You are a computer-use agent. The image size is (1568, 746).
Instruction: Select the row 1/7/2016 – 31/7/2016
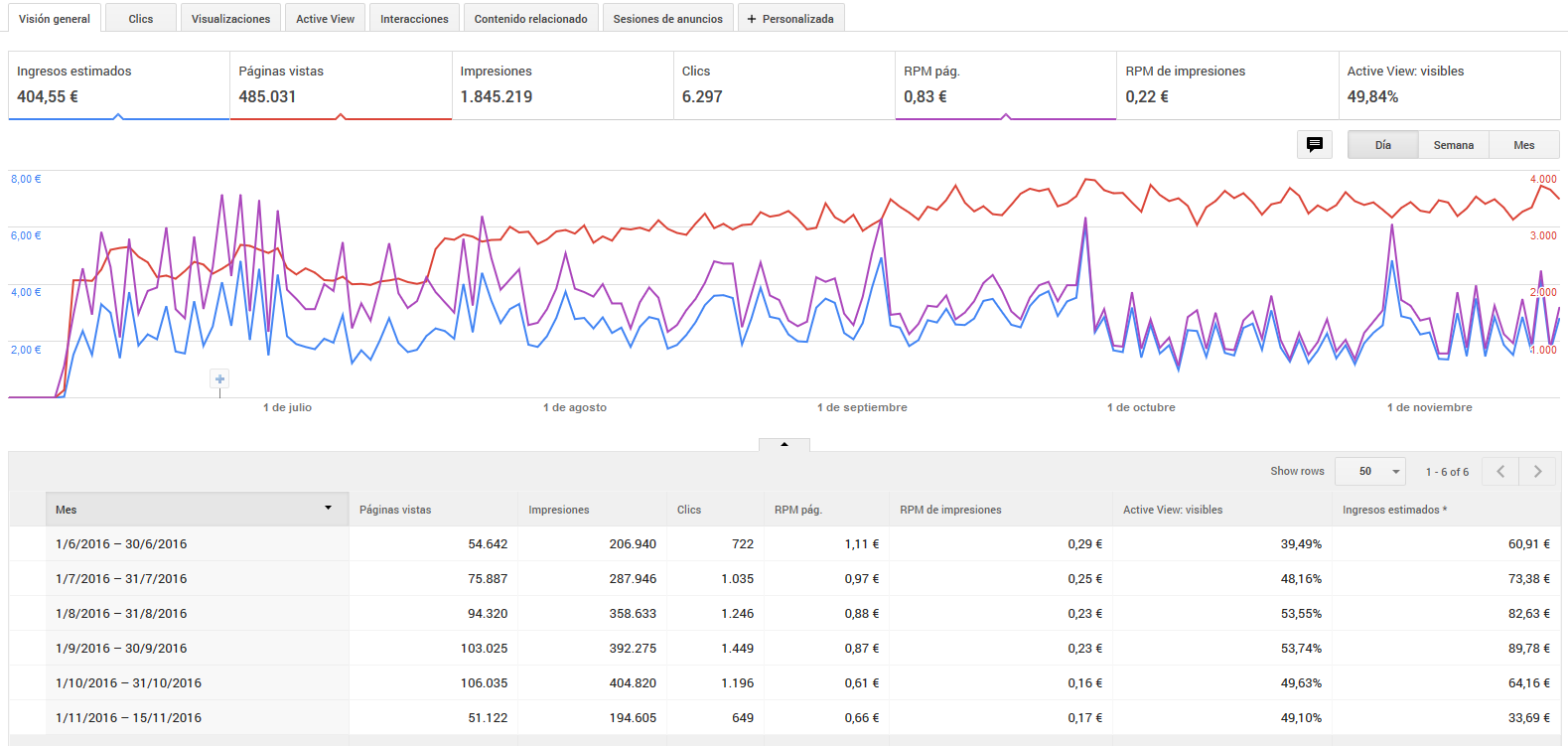click(784, 578)
